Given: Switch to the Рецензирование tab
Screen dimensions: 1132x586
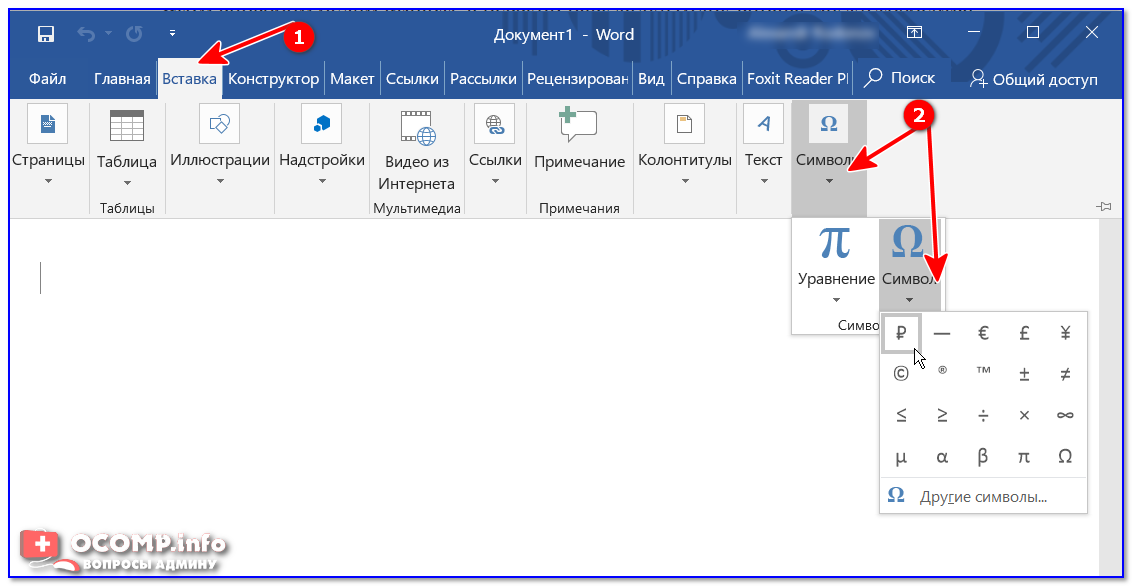Looking at the screenshot, I should 577,79.
